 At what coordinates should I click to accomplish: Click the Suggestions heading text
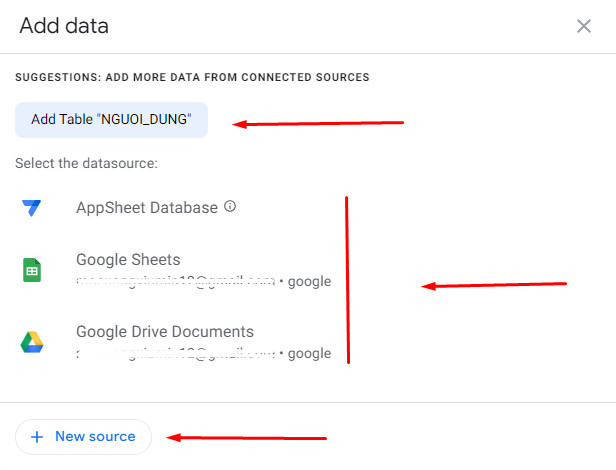coord(192,77)
